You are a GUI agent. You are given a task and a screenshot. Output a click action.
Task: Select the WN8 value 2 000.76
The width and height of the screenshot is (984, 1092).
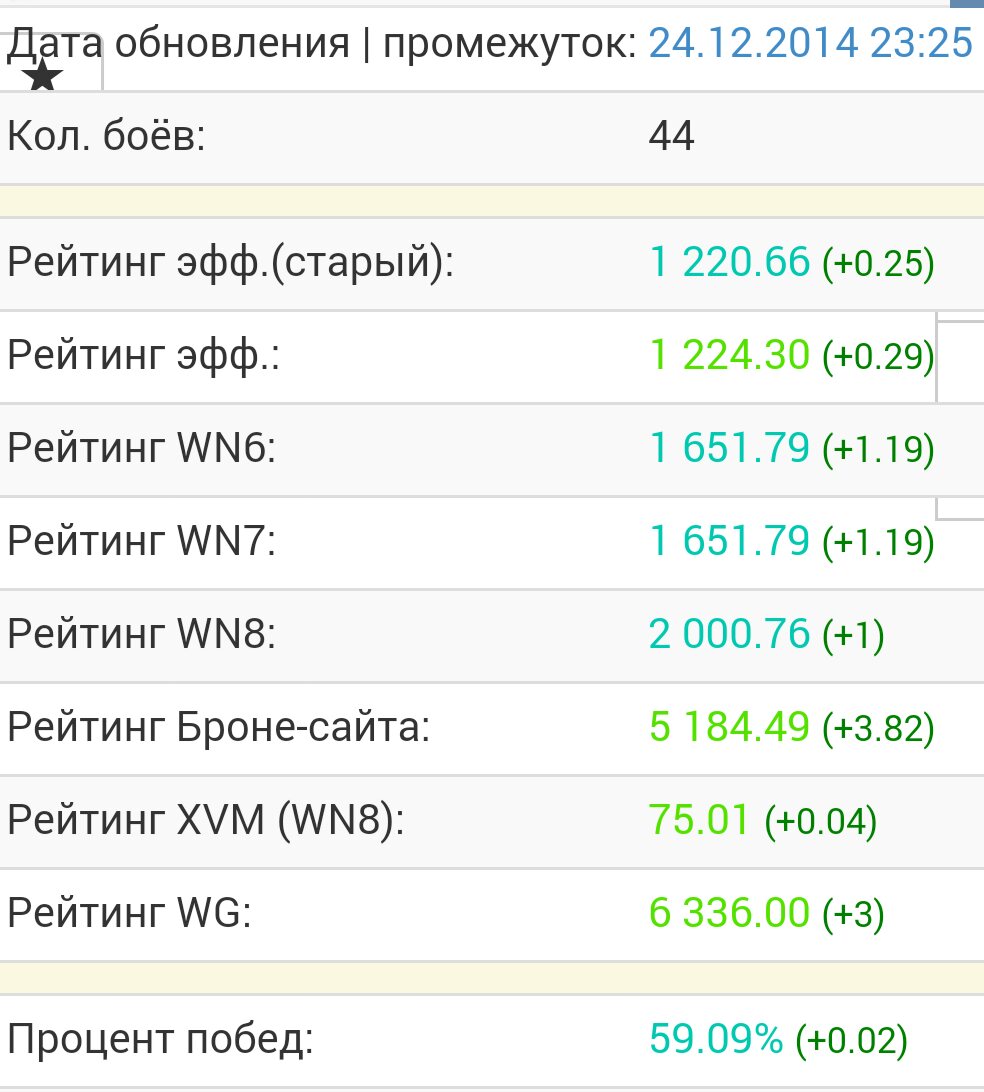[729, 635]
